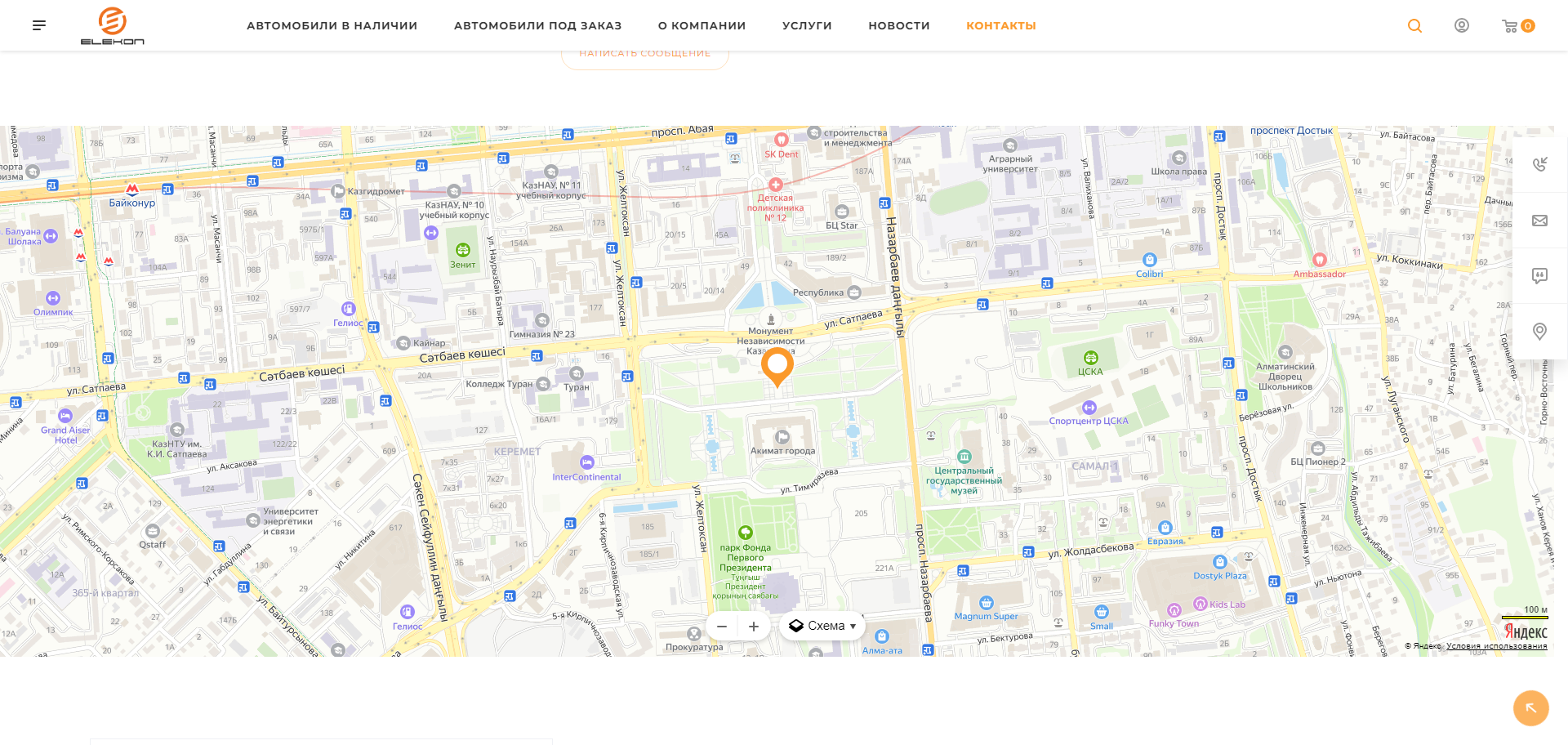Zoom in the map with plus button
Image resolution: width=1568 pixels, height=745 pixels.
[754, 627]
